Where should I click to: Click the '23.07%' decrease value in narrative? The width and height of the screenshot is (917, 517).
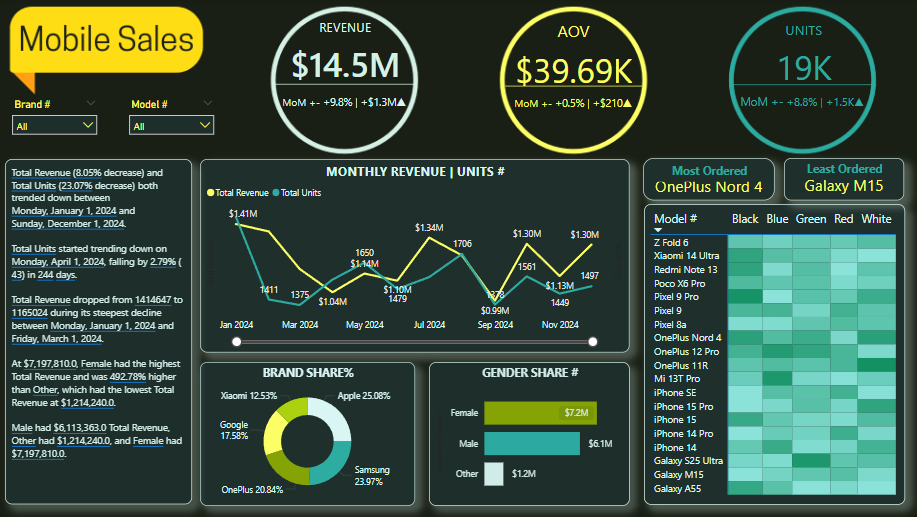pos(75,185)
